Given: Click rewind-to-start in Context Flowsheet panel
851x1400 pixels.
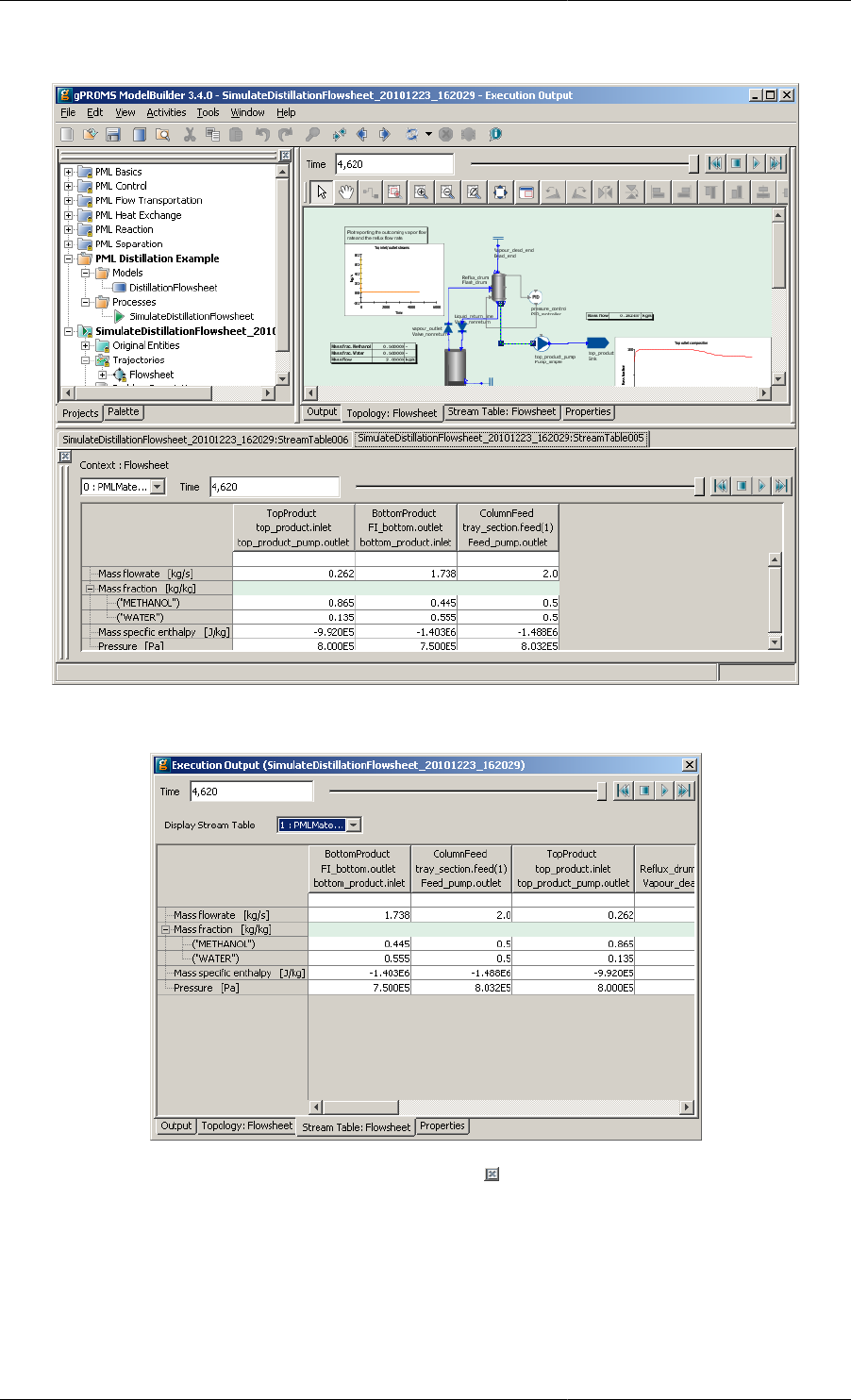Looking at the screenshot, I should 721,486.
